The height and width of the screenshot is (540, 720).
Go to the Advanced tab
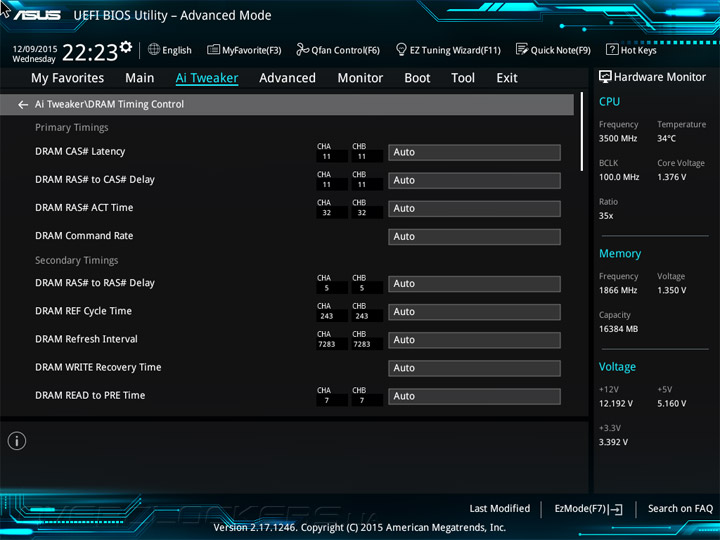(287, 78)
